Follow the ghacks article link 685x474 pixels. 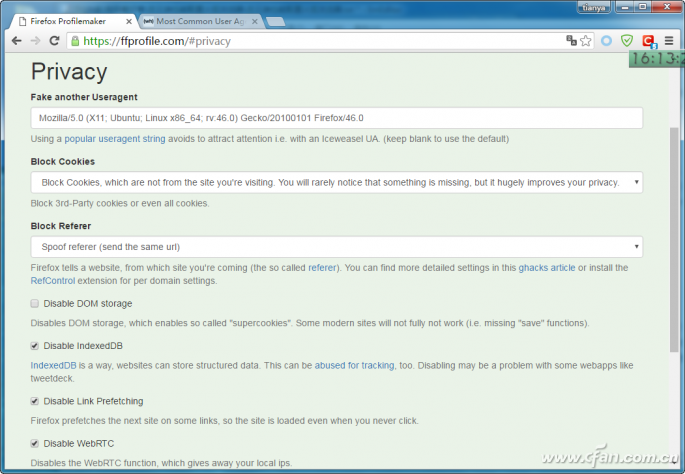pyautogui.click(x=547, y=268)
